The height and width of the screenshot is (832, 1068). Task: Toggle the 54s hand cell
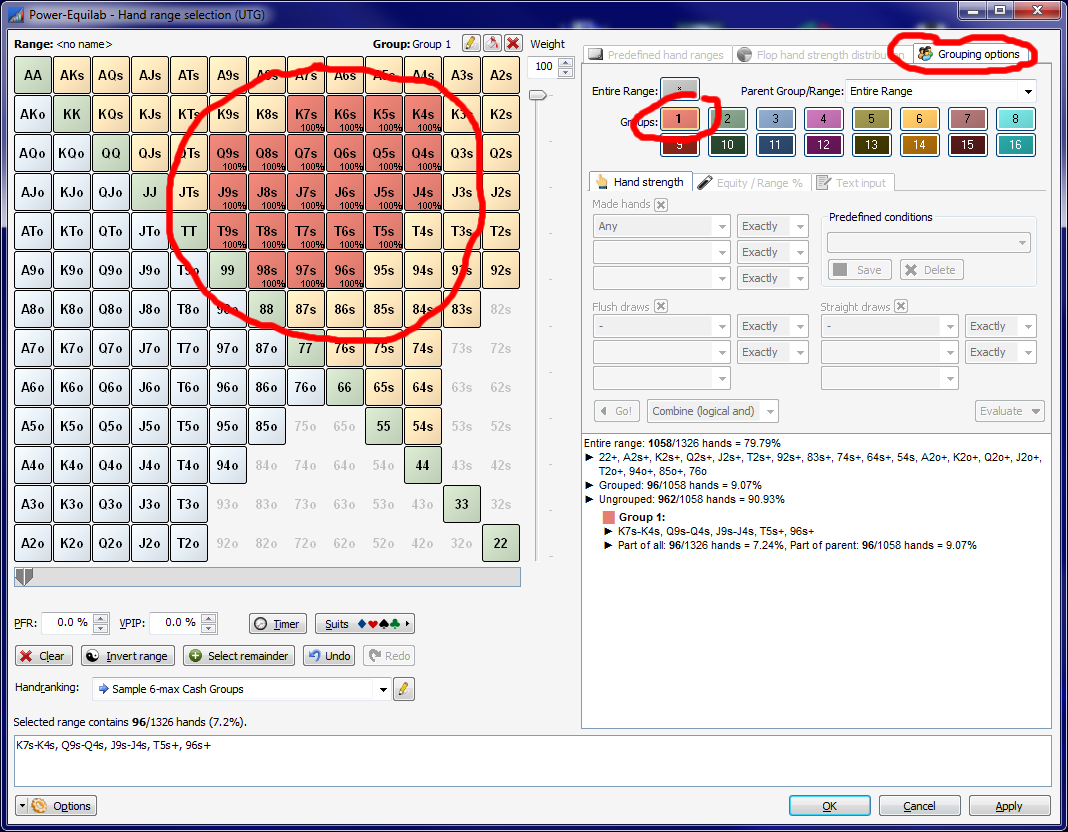(x=422, y=426)
